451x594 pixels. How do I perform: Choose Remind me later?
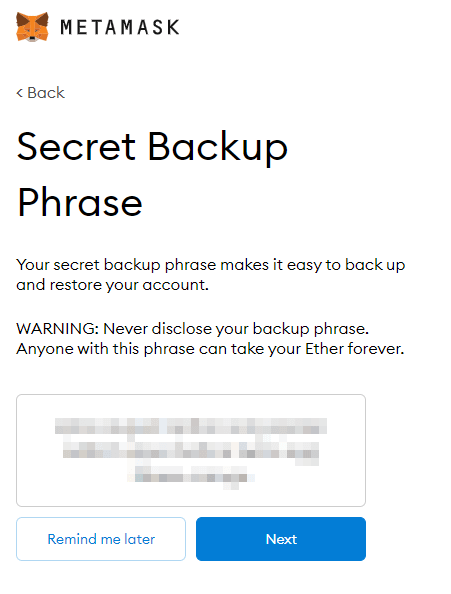coord(101,539)
